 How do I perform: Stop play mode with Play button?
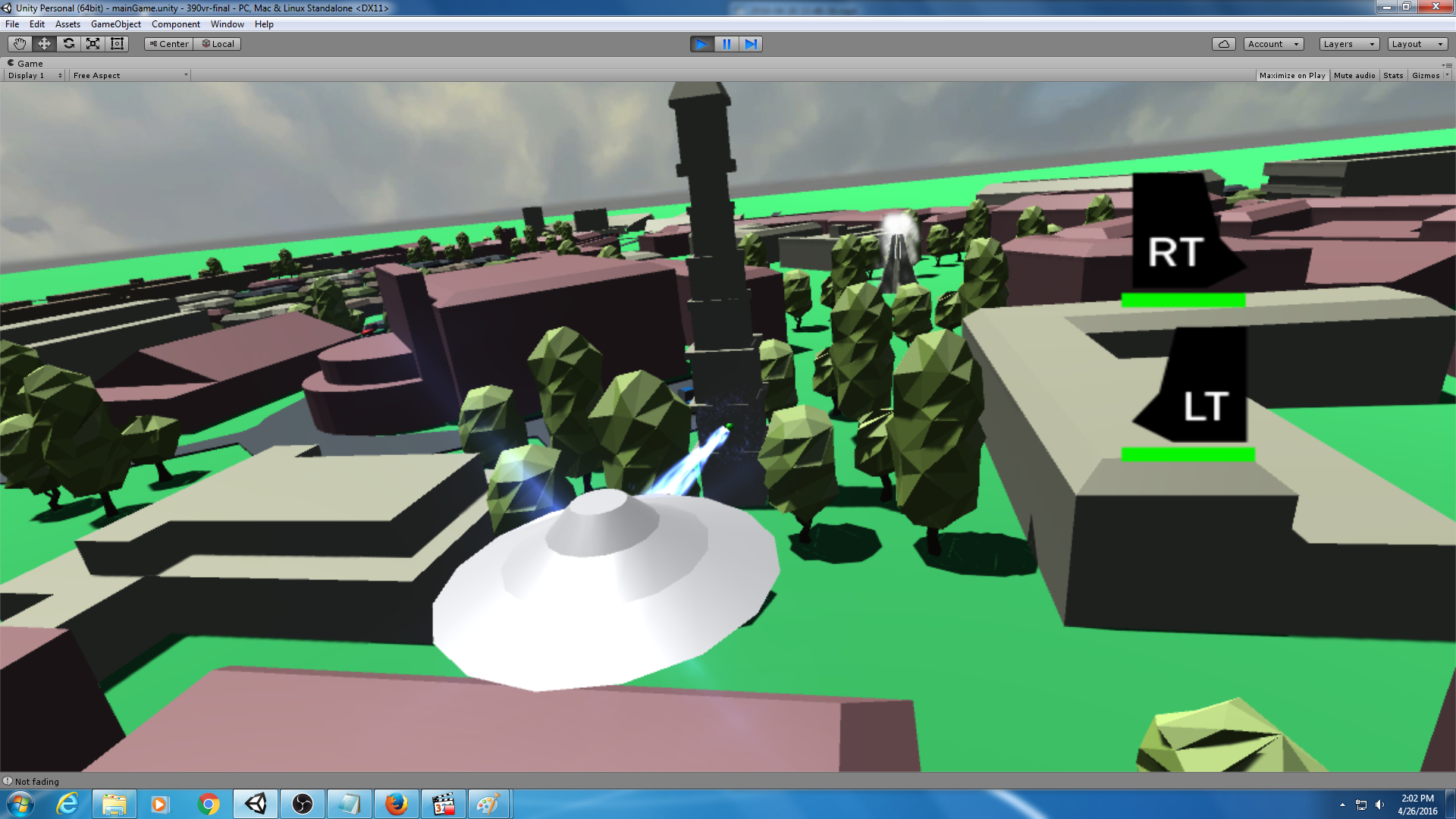click(702, 44)
